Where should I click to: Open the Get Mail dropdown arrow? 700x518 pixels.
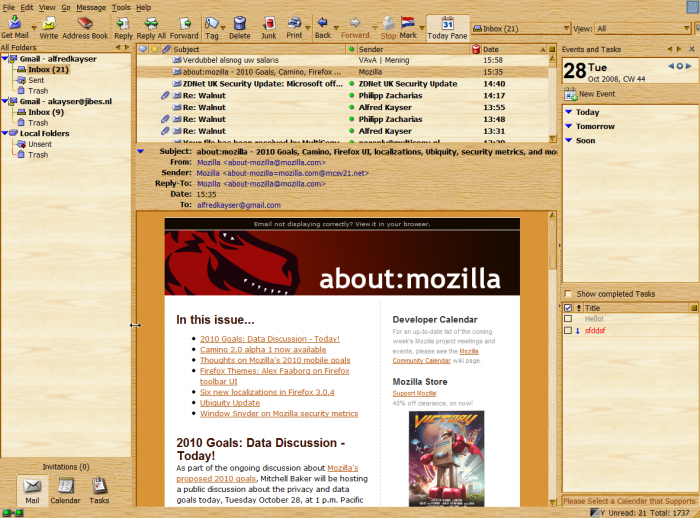33,28
